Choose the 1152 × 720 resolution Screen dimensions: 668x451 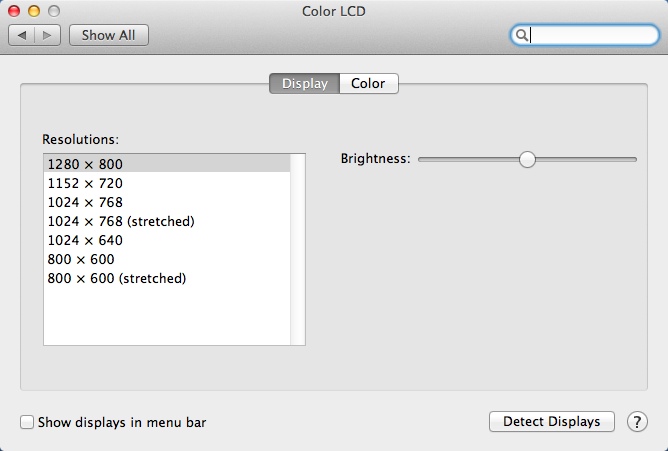click(x=85, y=183)
